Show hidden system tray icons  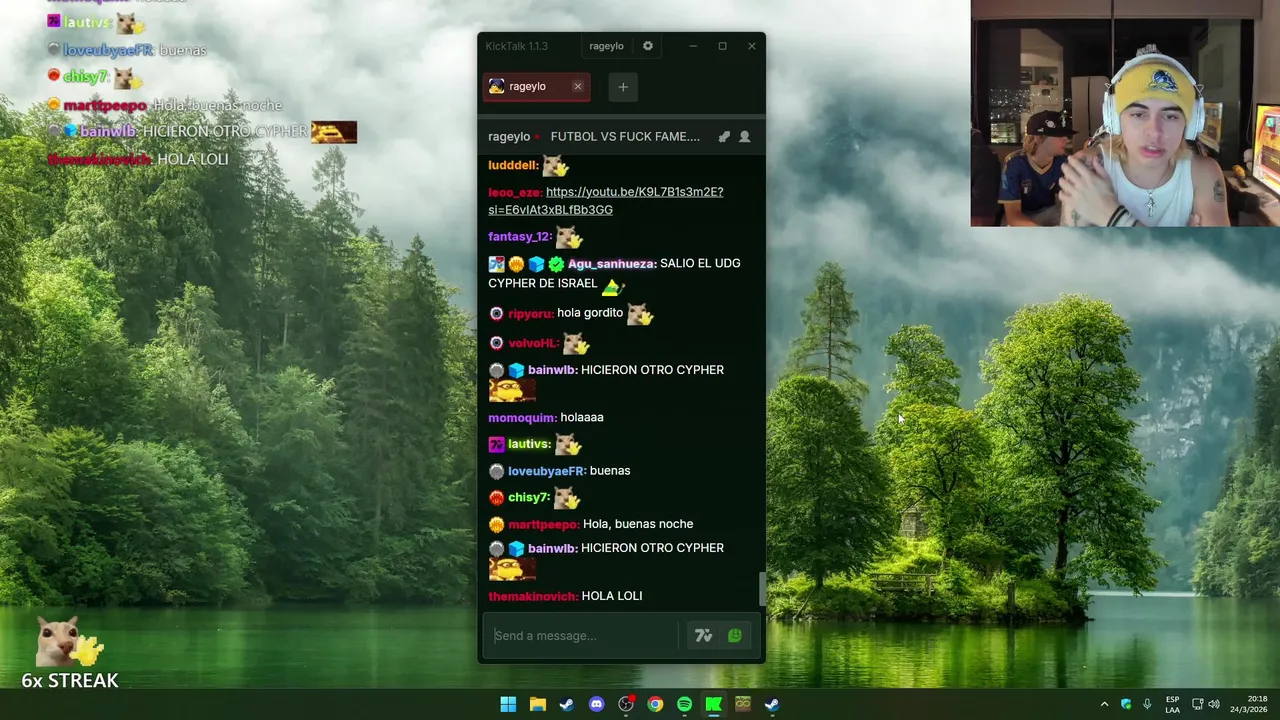pos(1104,704)
